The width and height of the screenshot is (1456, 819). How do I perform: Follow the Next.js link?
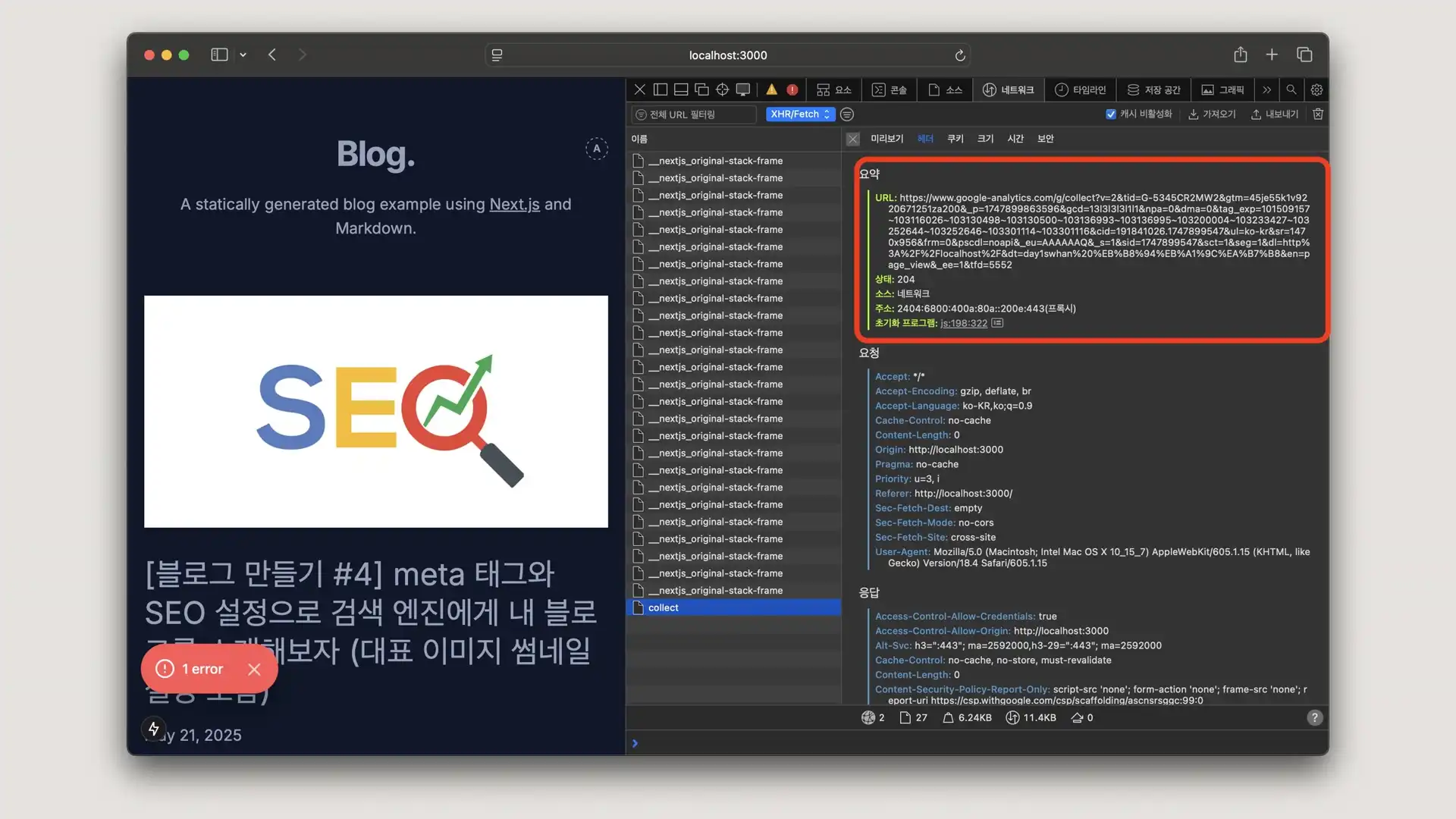[x=514, y=204]
